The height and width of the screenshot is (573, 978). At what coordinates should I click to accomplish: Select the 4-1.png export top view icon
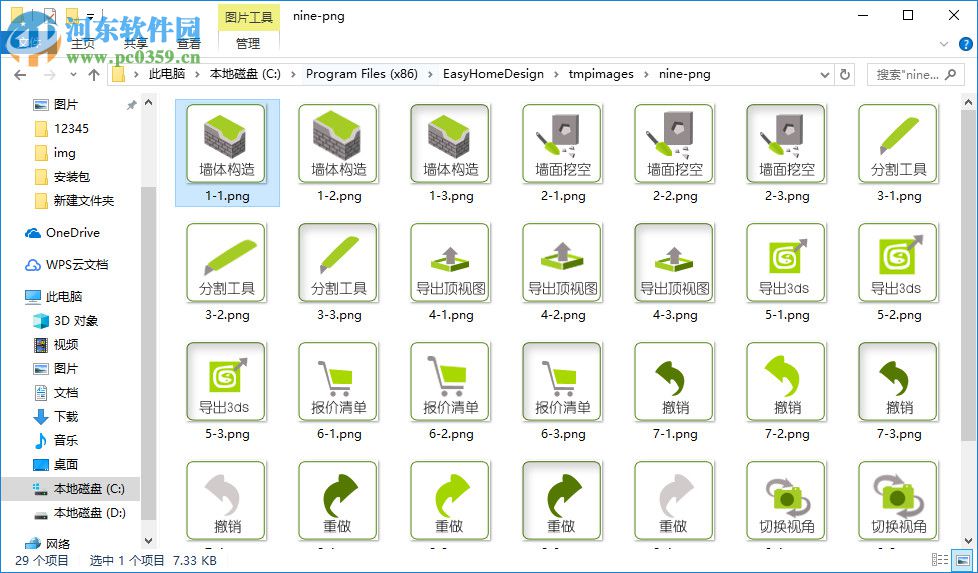(x=451, y=262)
